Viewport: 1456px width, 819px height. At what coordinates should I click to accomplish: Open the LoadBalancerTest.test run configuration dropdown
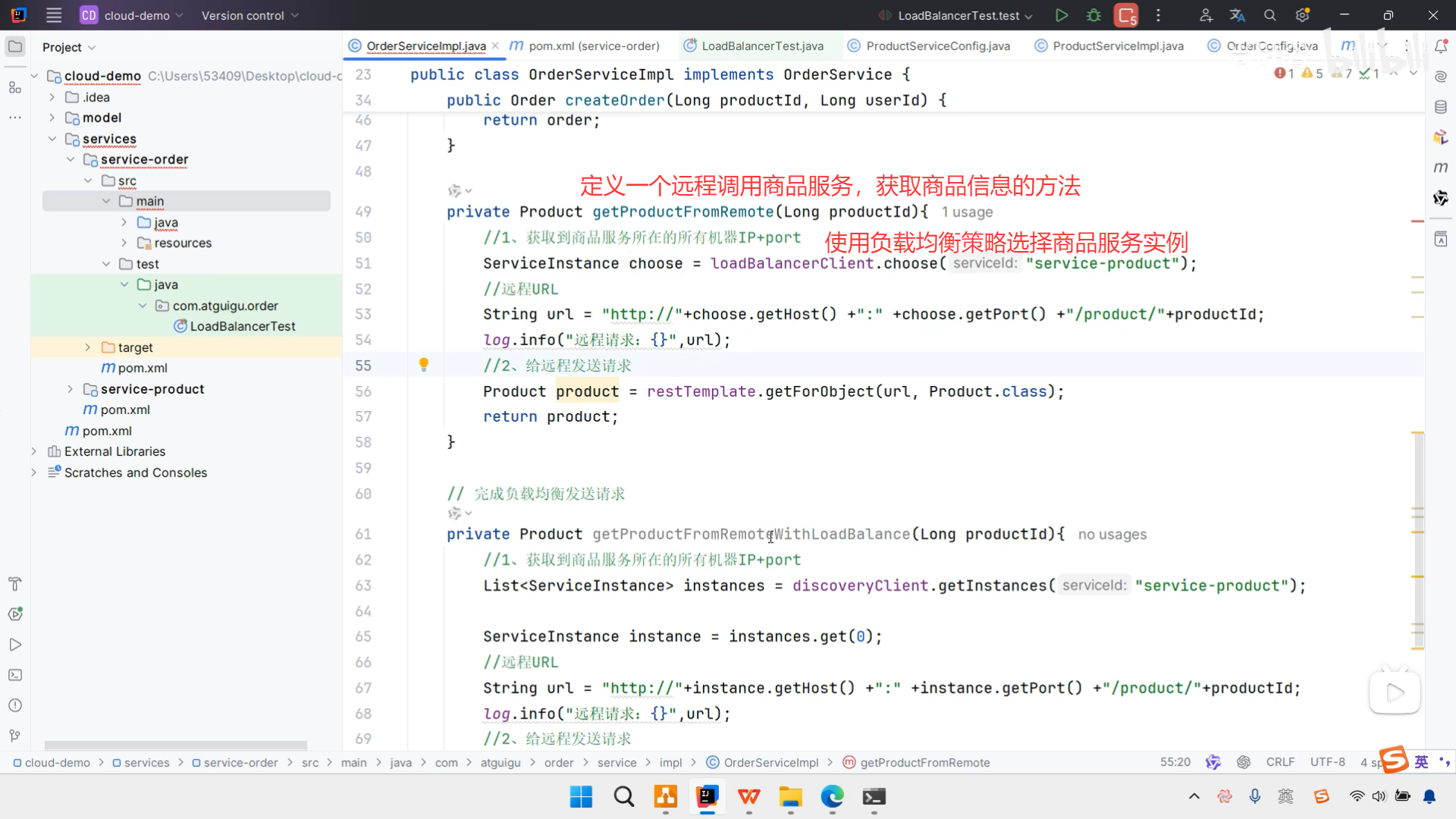(959, 15)
